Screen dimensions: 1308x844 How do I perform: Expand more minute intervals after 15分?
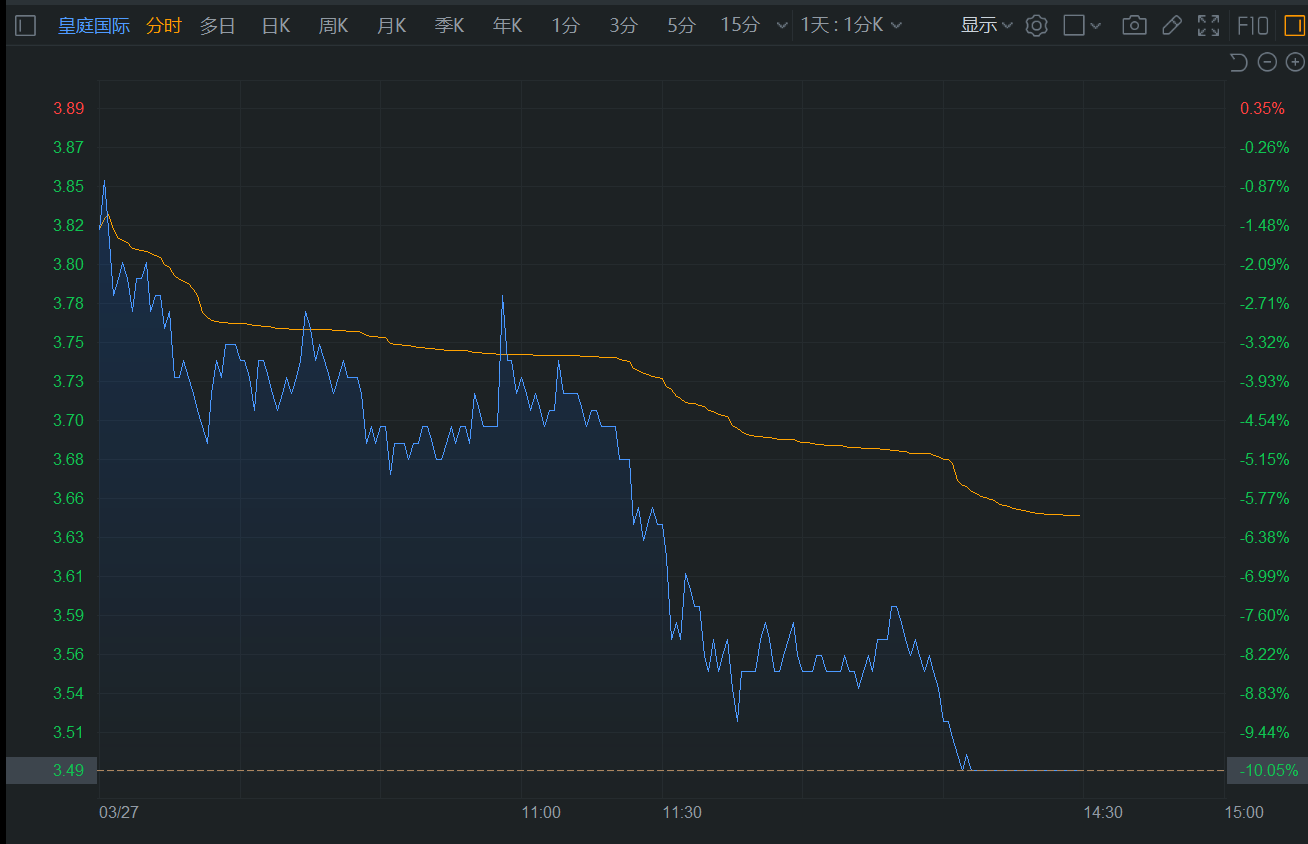coord(783,26)
